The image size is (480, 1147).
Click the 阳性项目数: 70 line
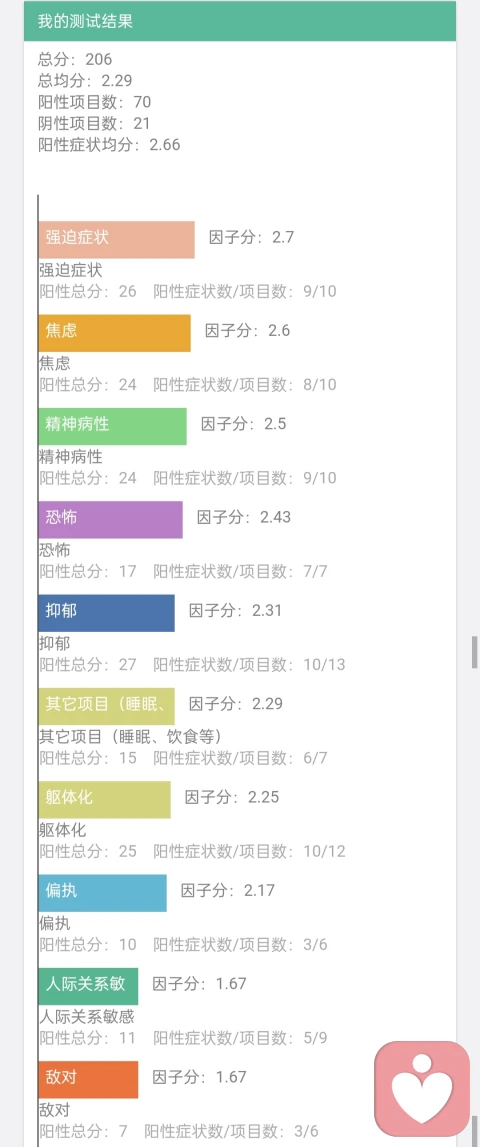pyautogui.click(x=94, y=102)
